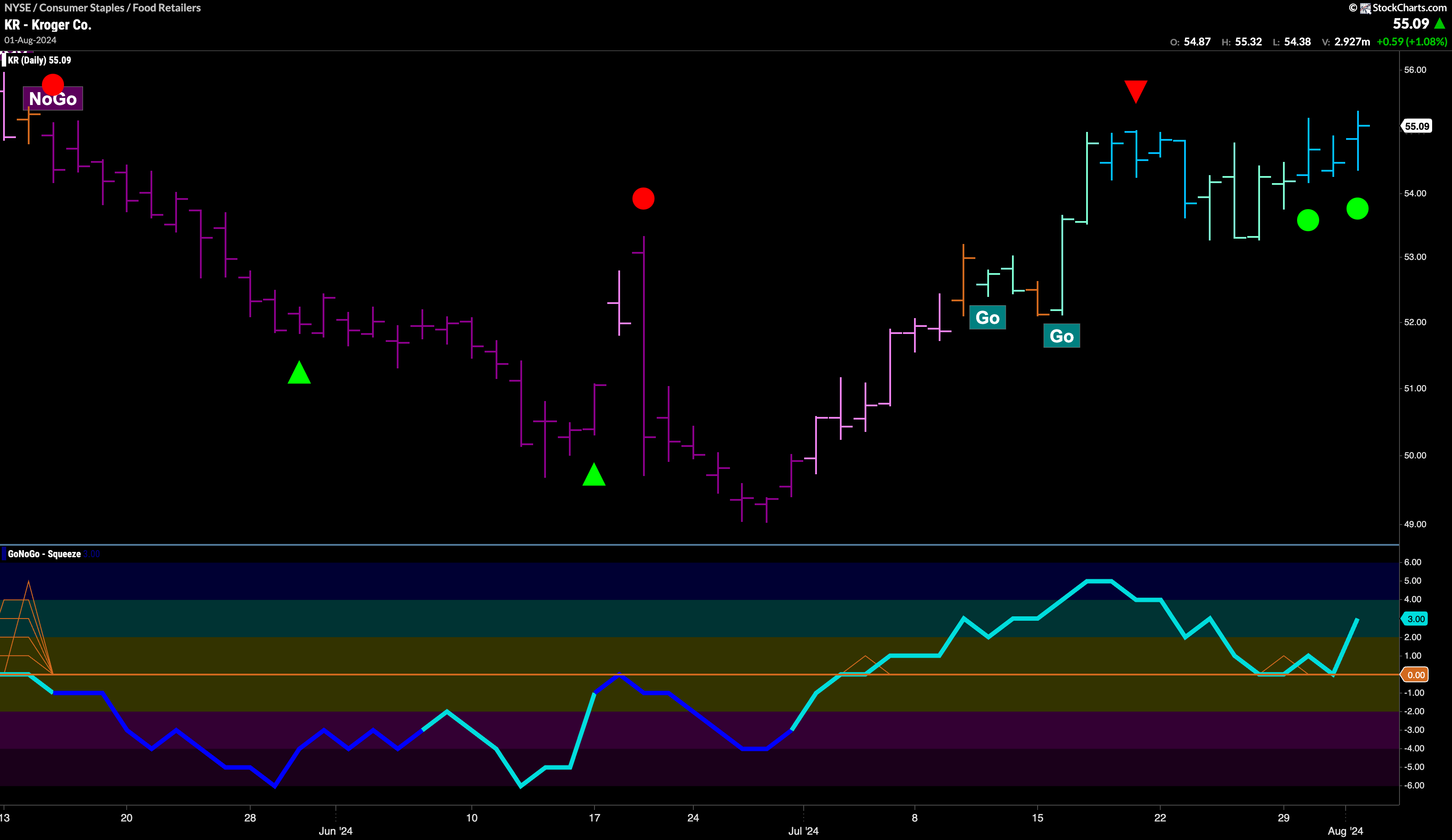Click the cyan 3.00 oscillator value tag
1452x840 pixels.
(x=1415, y=619)
